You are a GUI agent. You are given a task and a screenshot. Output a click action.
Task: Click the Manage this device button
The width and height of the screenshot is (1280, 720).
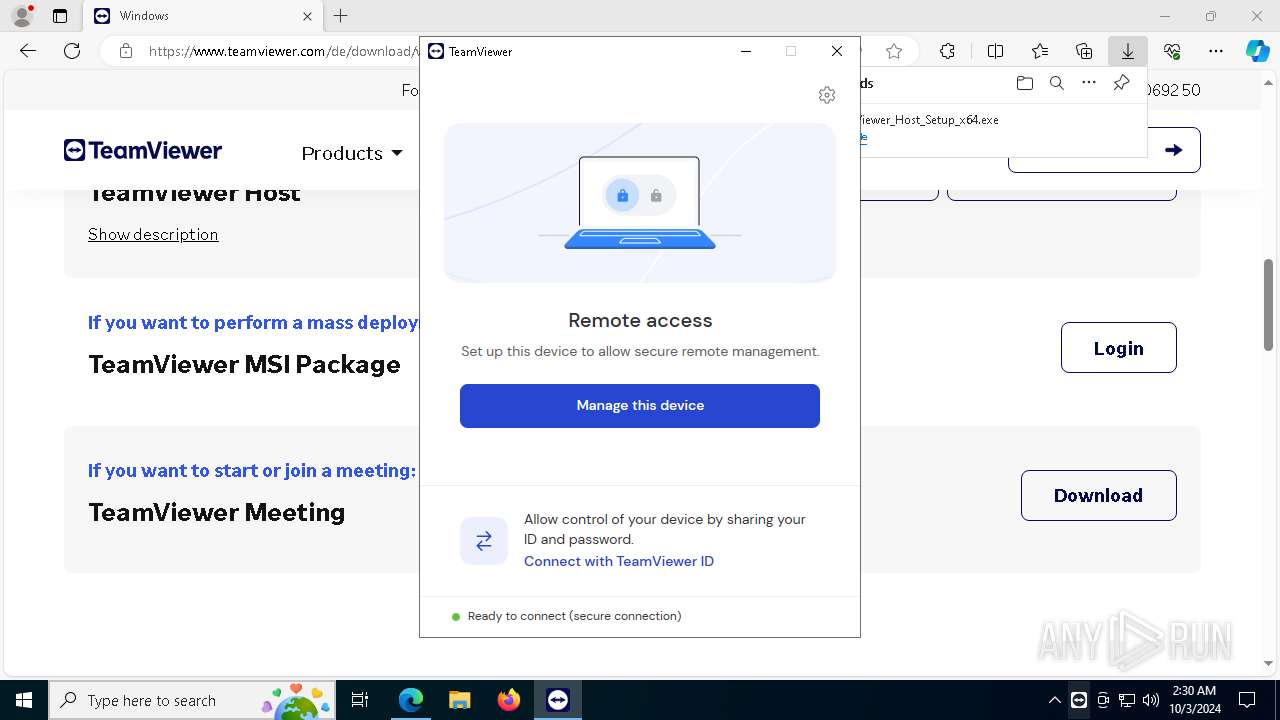coord(640,406)
